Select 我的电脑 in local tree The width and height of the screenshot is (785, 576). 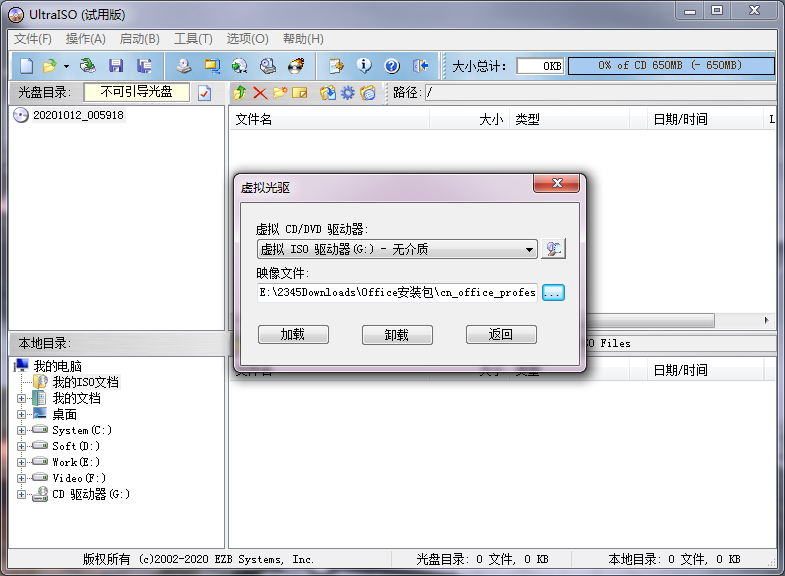(x=57, y=366)
